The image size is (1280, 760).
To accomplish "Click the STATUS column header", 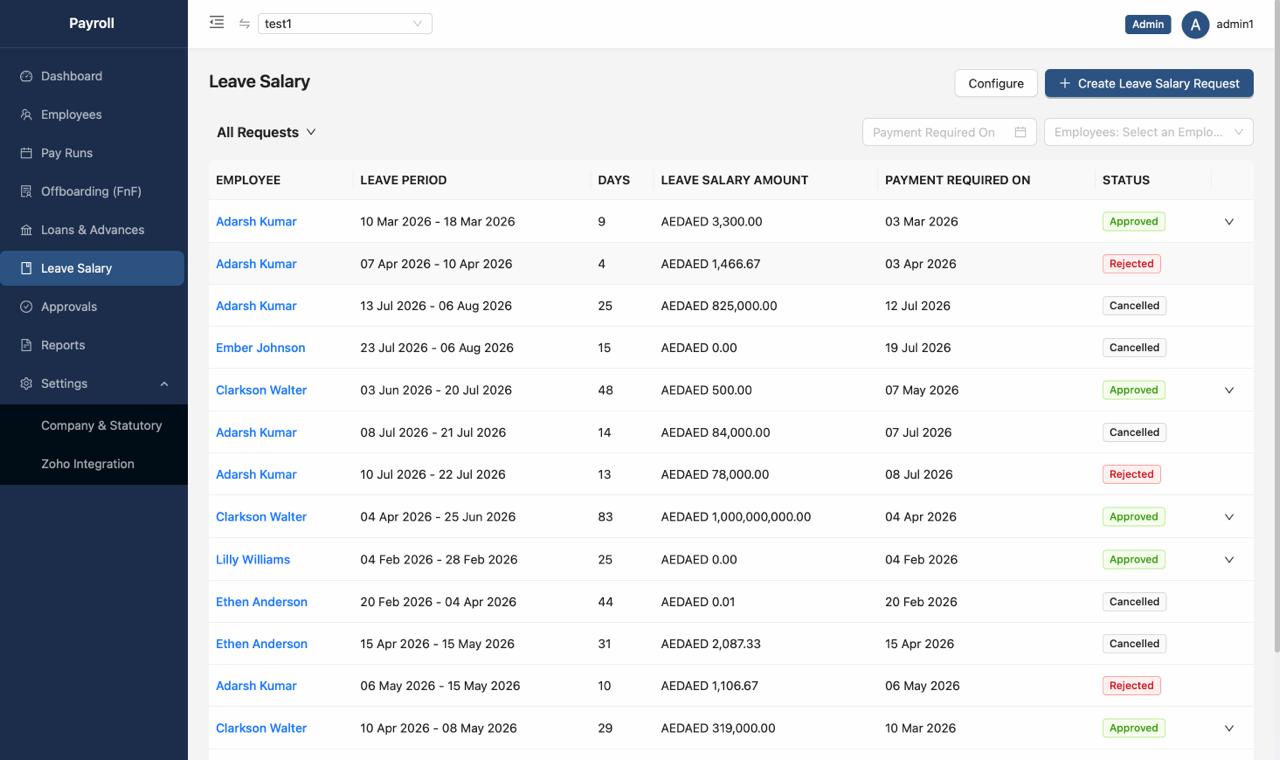I will pyautogui.click(x=1126, y=180).
